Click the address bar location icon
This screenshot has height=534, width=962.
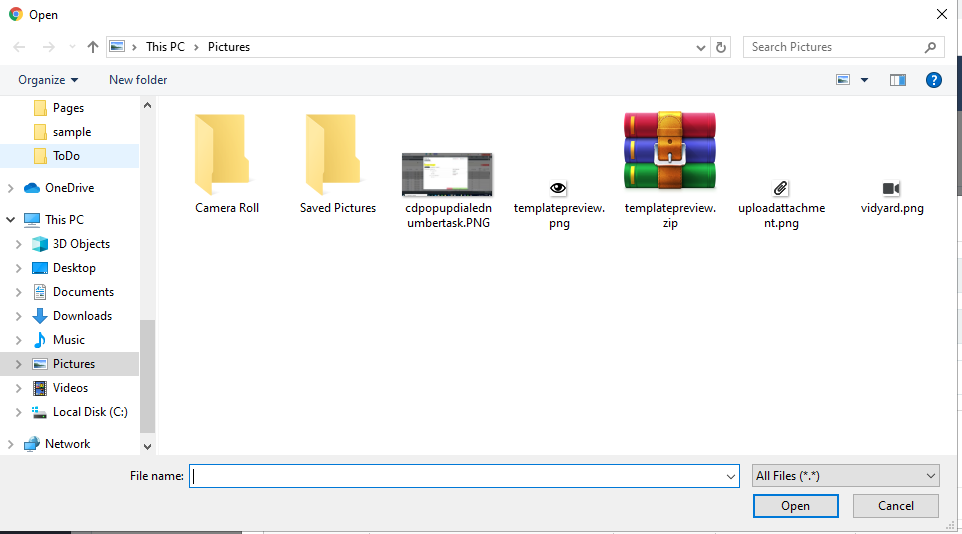[x=117, y=47]
